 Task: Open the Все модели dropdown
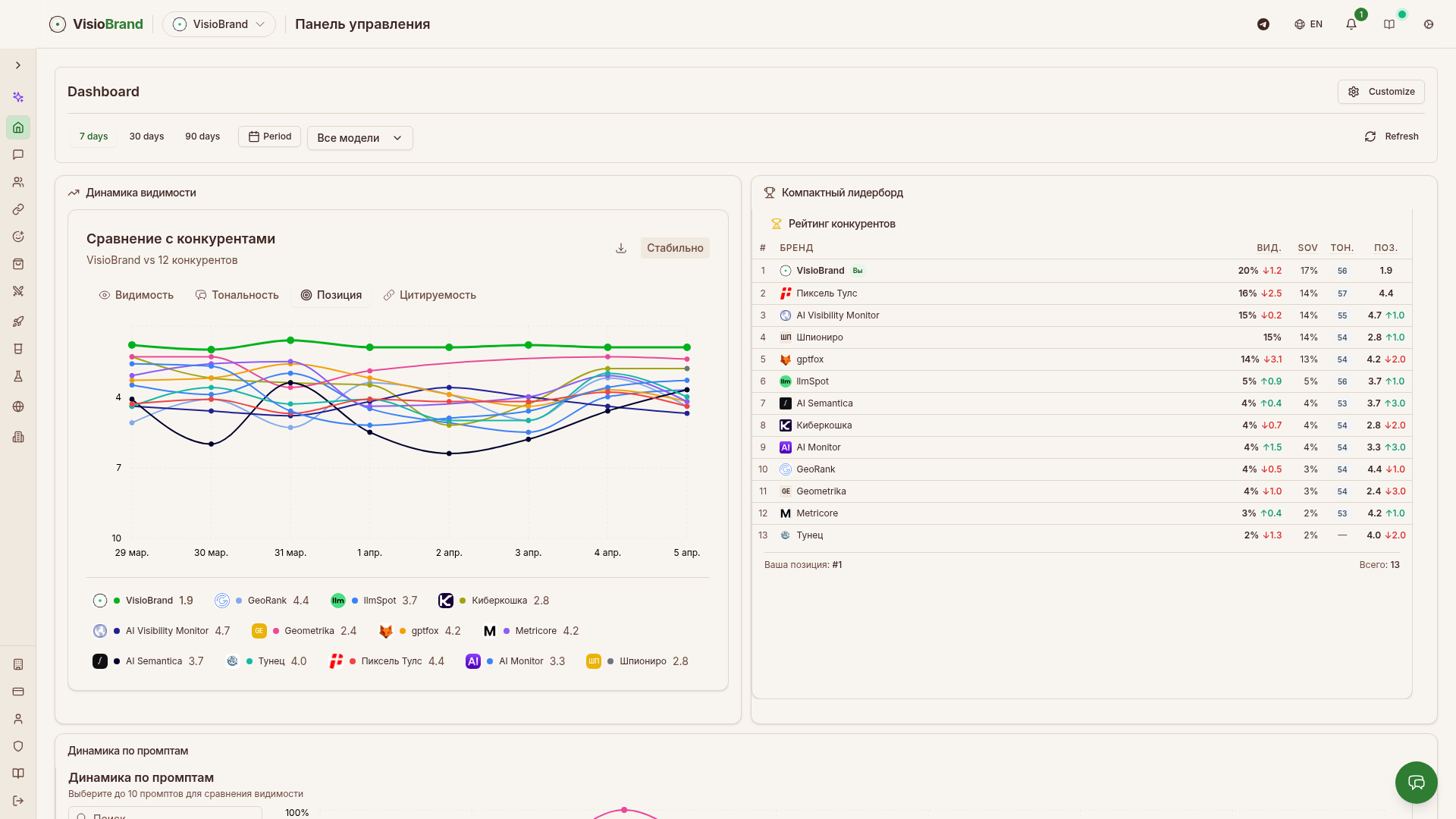coord(359,138)
